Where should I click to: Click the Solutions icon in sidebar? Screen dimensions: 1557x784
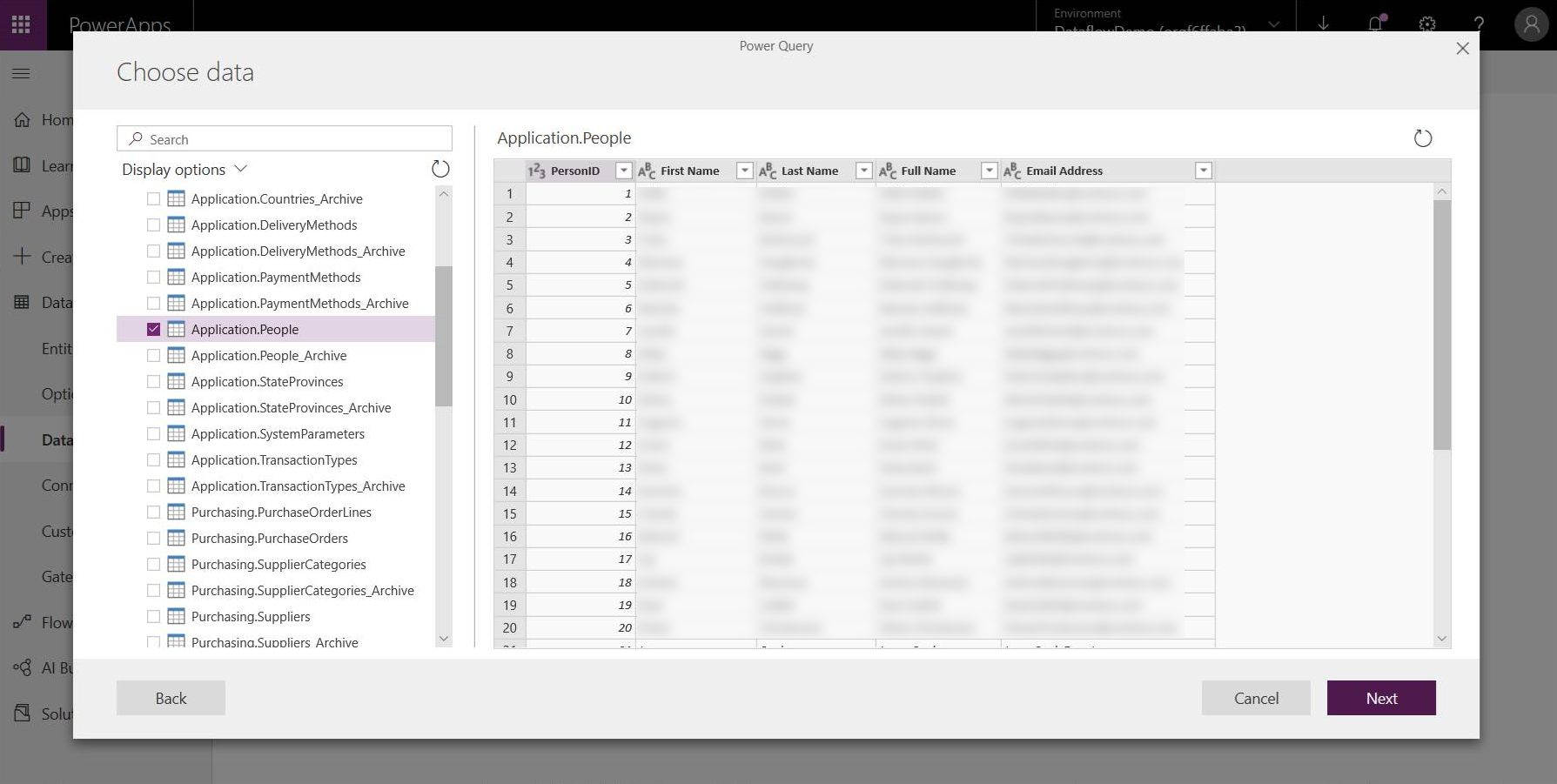pyautogui.click(x=22, y=714)
